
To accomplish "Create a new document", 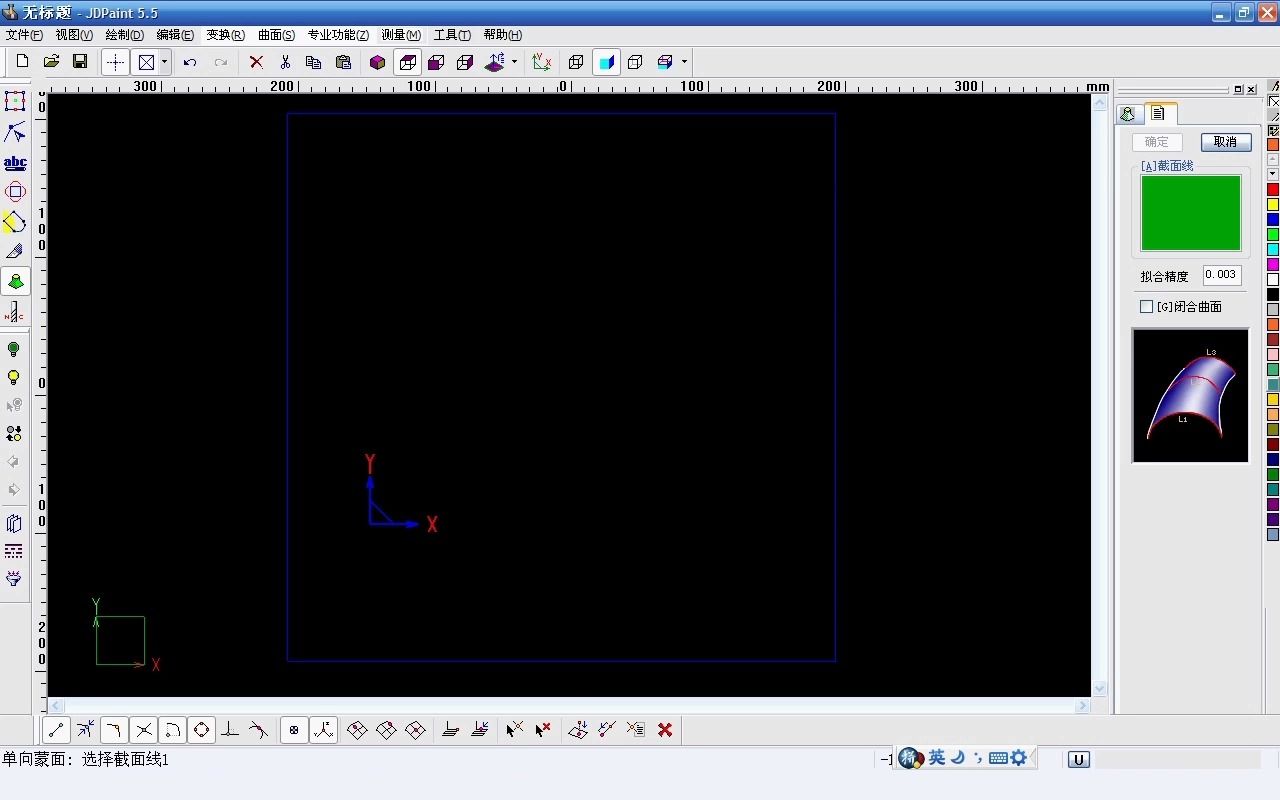I will click(21, 61).
